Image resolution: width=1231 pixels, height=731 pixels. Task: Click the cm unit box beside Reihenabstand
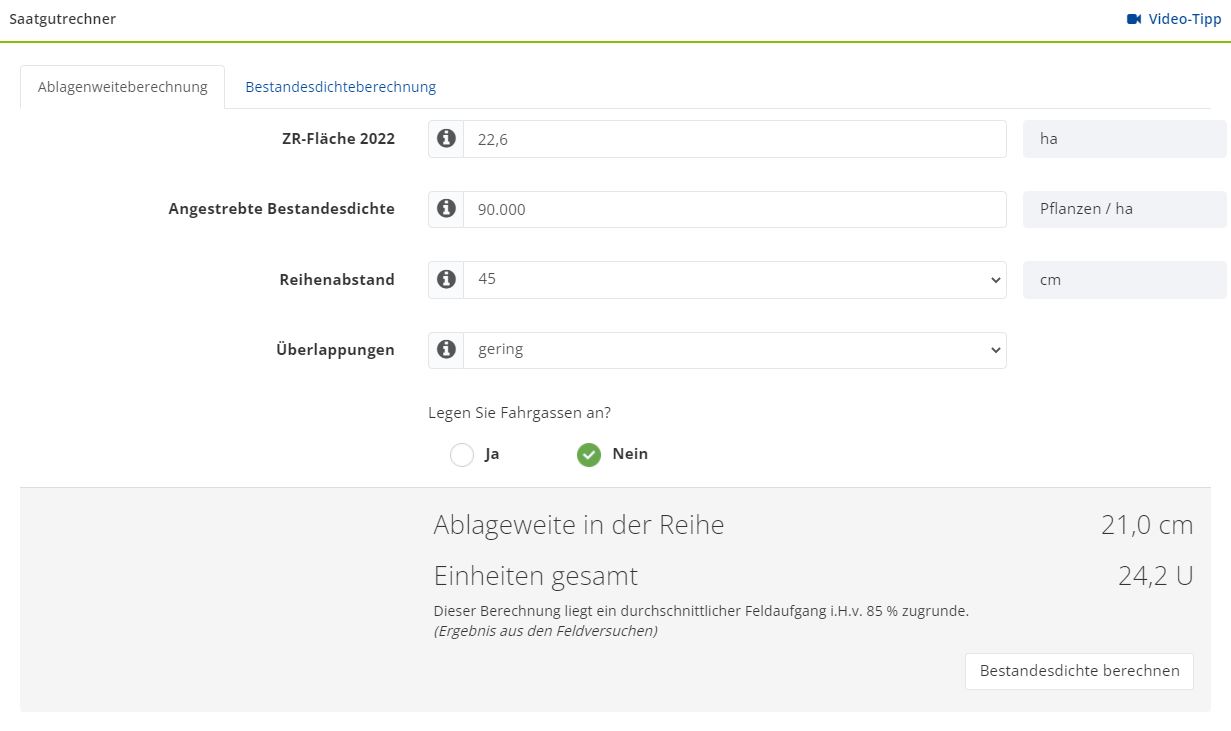pyautogui.click(x=1123, y=280)
